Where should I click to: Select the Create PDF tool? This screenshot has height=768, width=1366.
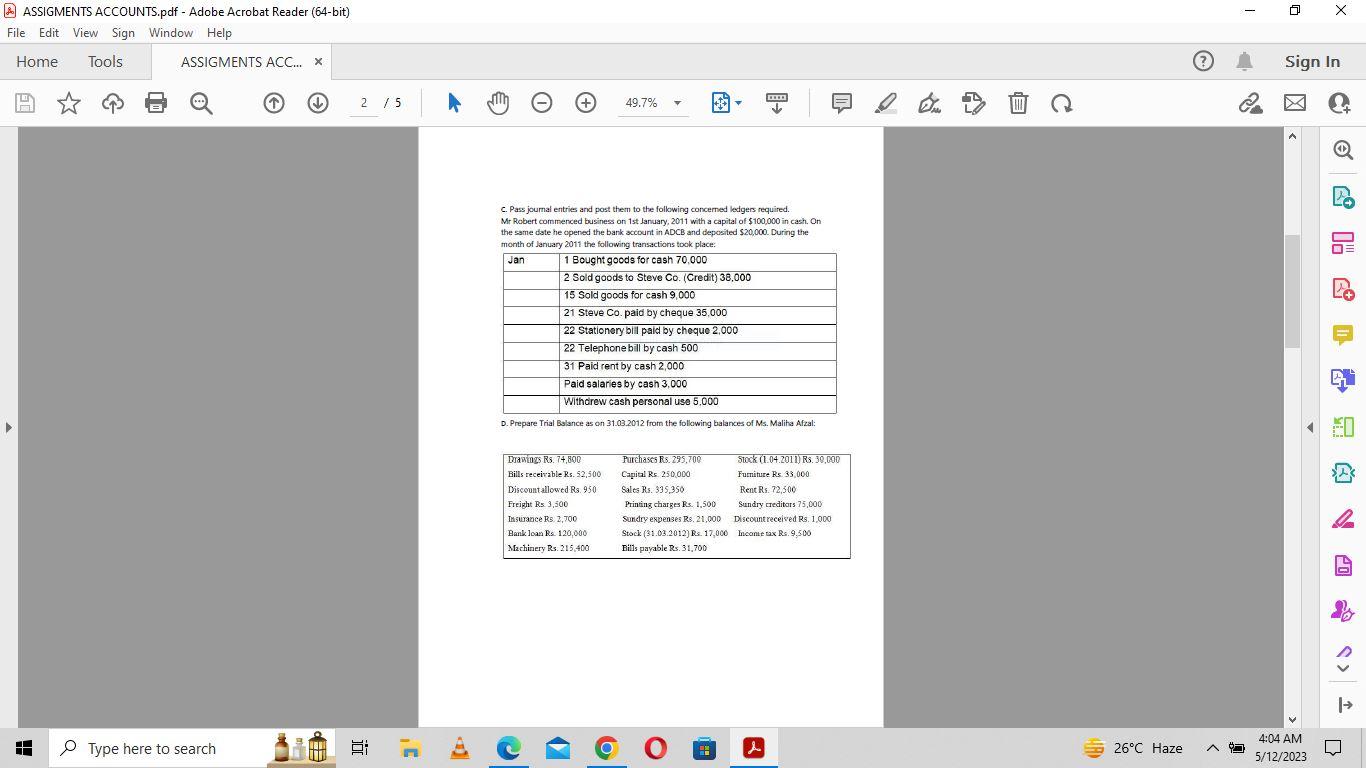pyautogui.click(x=1342, y=289)
